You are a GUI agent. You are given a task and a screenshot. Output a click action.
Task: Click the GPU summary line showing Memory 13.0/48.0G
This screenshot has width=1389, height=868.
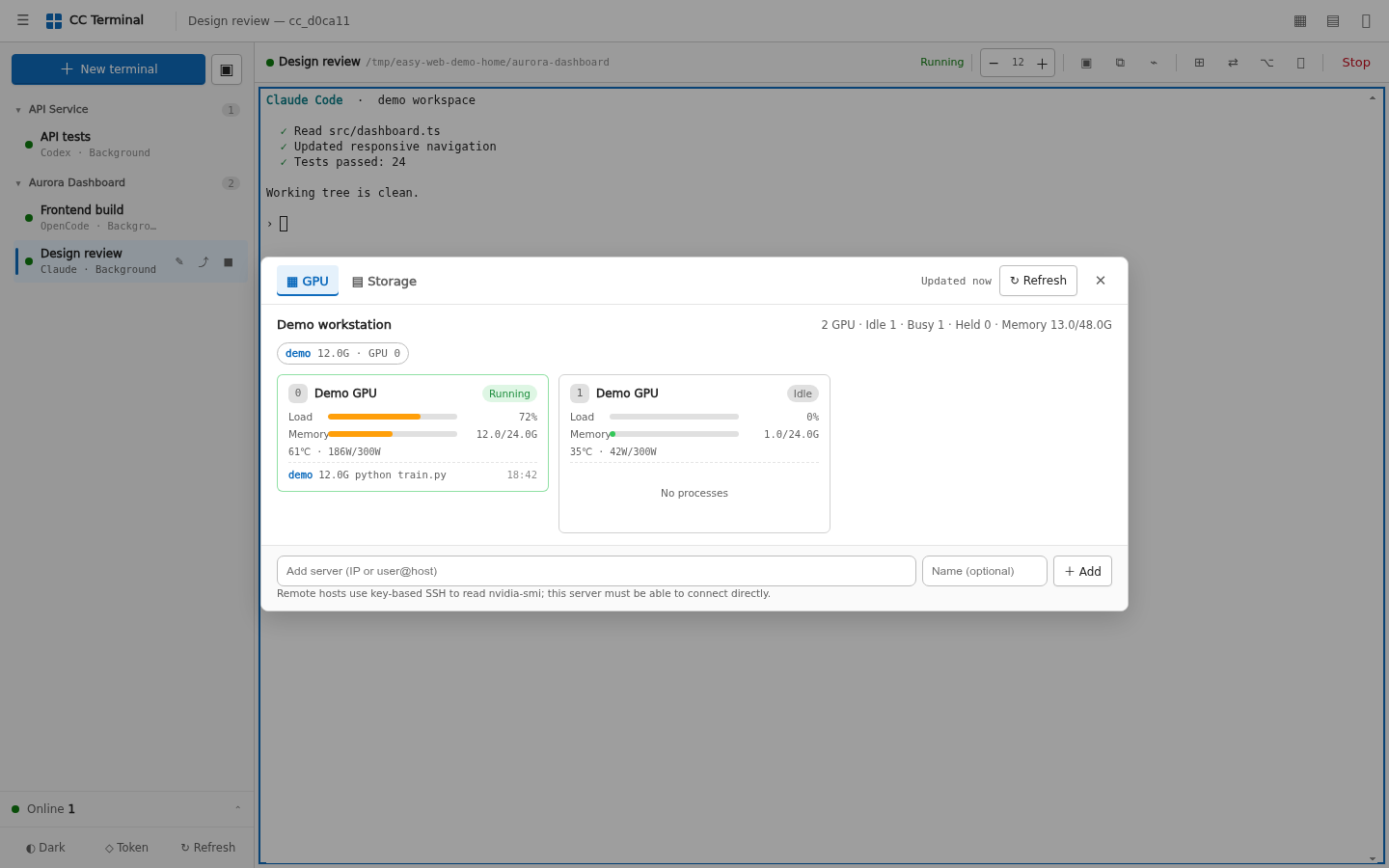click(x=967, y=325)
